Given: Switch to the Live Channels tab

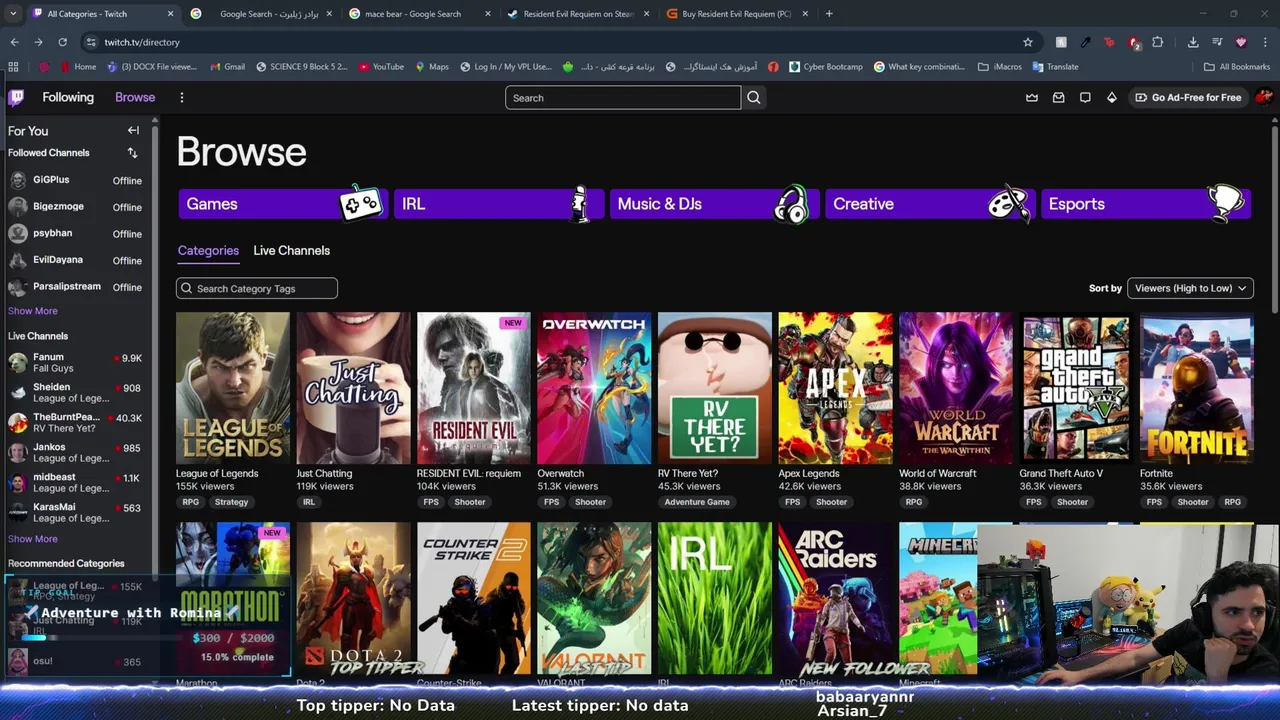Looking at the screenshot, I should point(291,250).
